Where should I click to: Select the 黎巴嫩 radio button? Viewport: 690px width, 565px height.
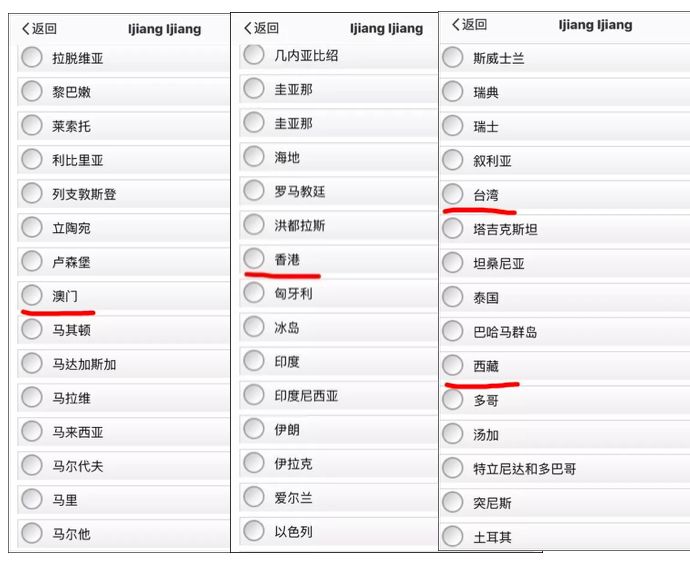32,92
